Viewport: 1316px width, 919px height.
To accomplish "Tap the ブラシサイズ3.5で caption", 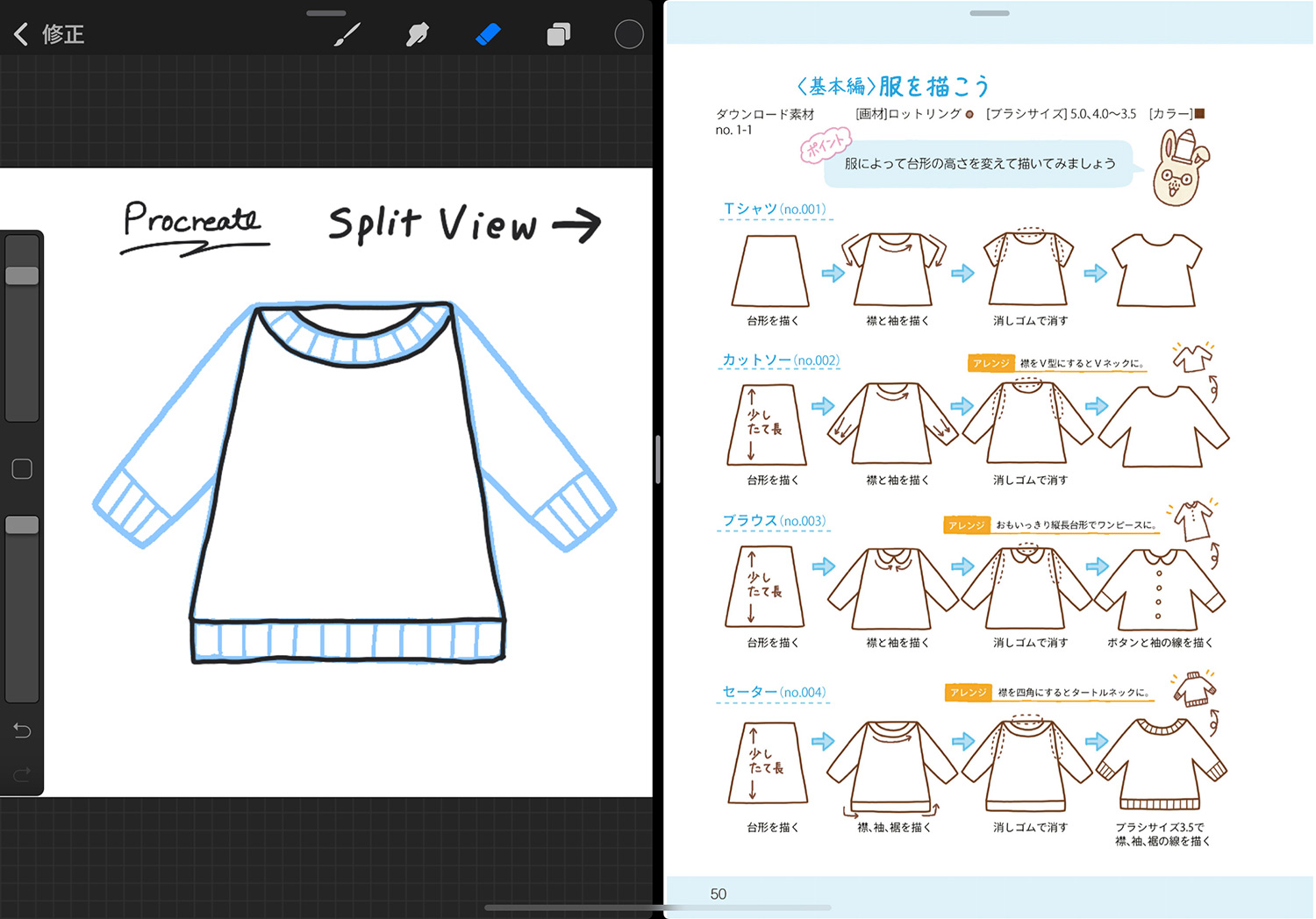I will point(1159,827).
